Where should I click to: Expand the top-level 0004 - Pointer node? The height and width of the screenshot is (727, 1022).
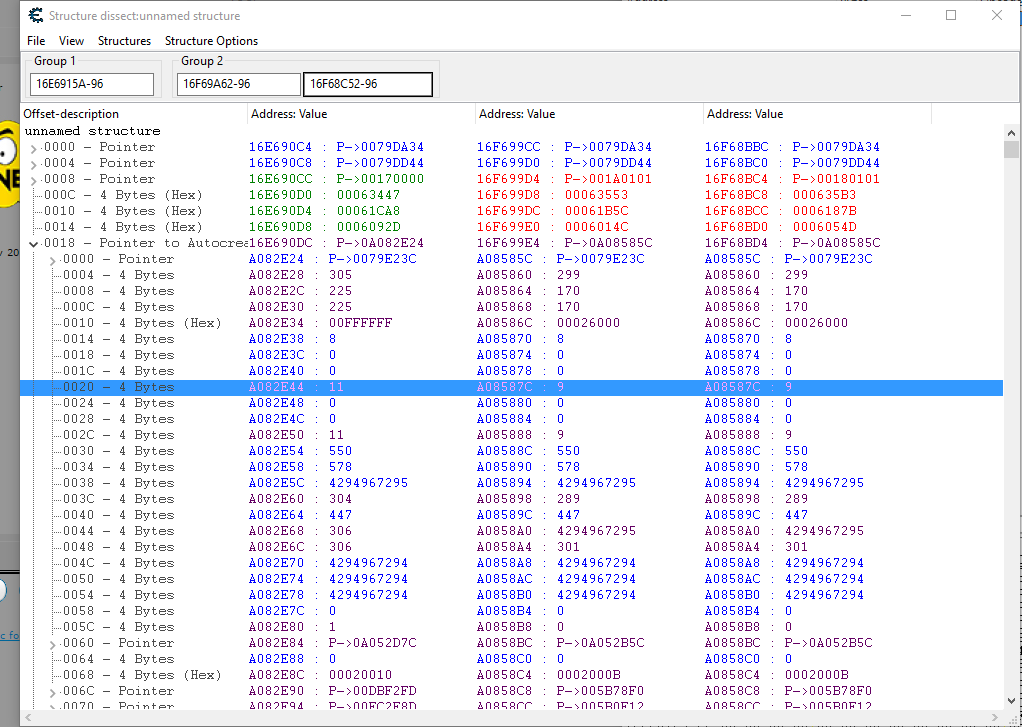pos(34,164)
